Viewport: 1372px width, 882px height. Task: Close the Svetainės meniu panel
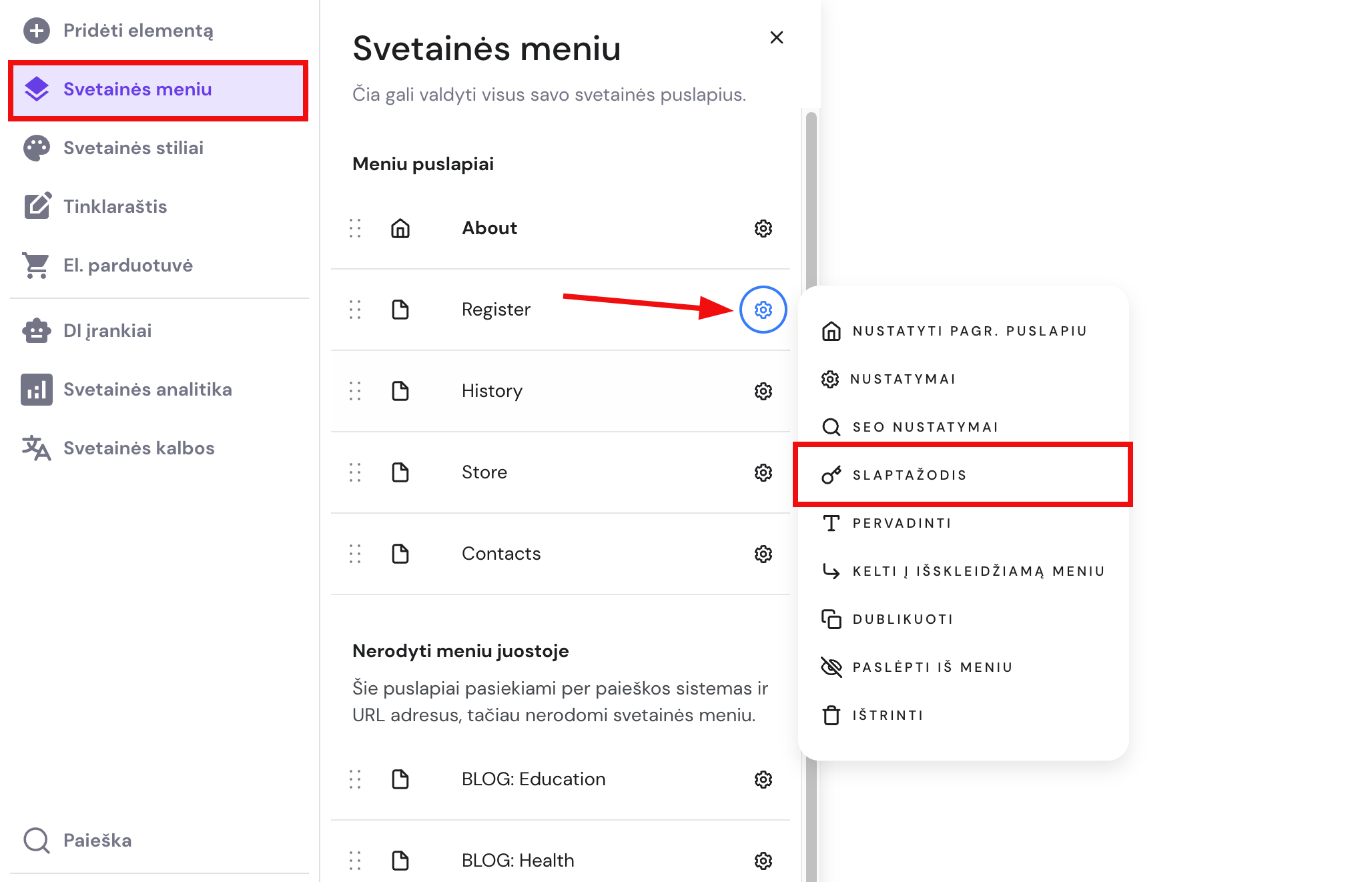point(776,37)
